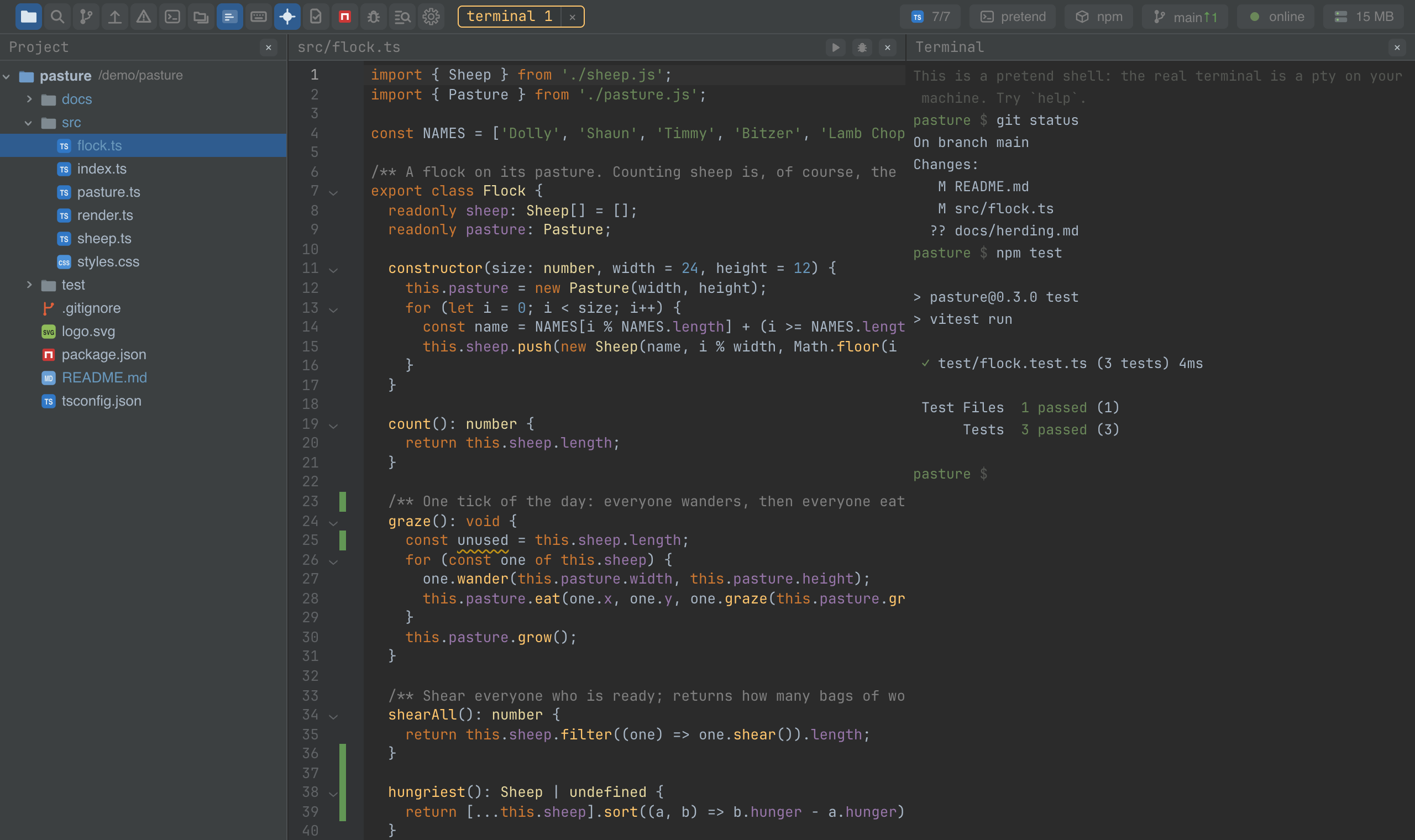Open the terminal prompt toolbar icon
The image size is (1415, 840).
[172, 17]
